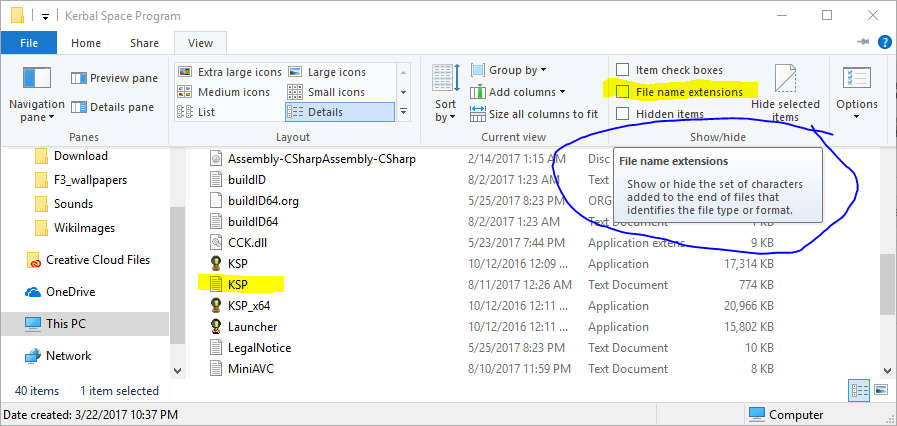The height and width of the screenshot is (426, 897).
Task: Open the Navigation pane dropdown
Action: (37, 94)
